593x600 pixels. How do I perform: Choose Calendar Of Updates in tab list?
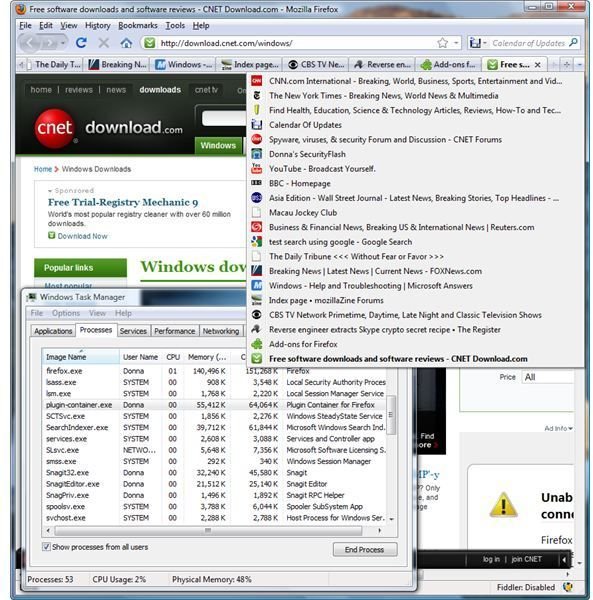pyautogui.click(x=415, y=125)
